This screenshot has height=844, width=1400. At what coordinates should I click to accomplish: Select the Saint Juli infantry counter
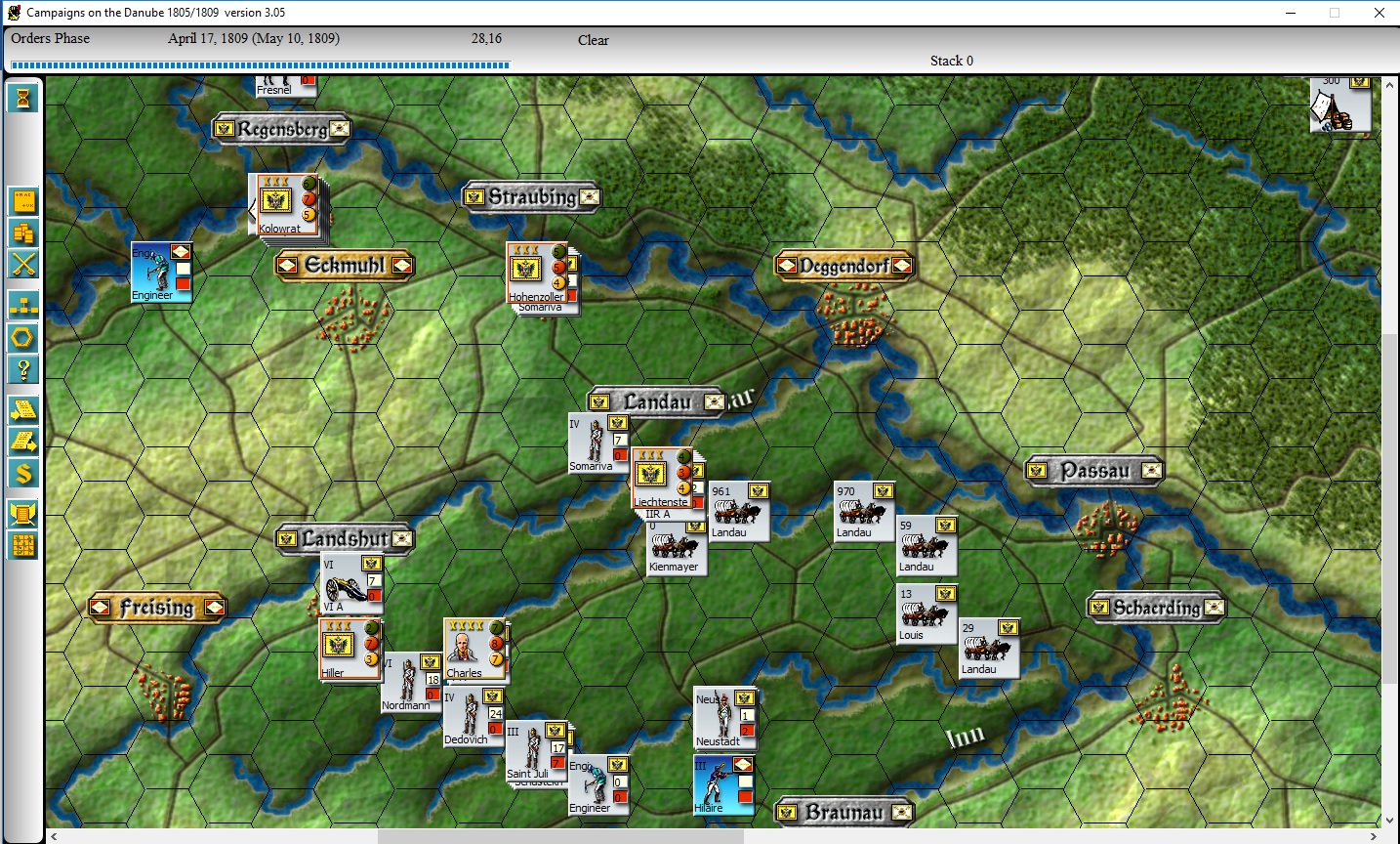point(537,751)
